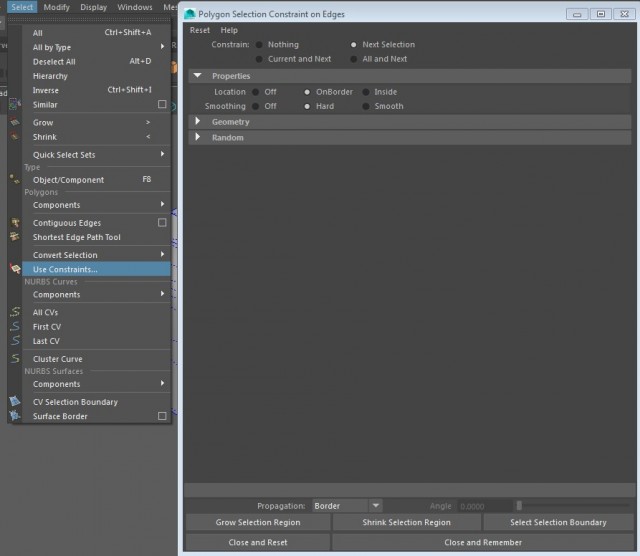This screenshot has height=556, width=640.
Task: Click the Angle value input field
Action: click(x=483, y=506)
